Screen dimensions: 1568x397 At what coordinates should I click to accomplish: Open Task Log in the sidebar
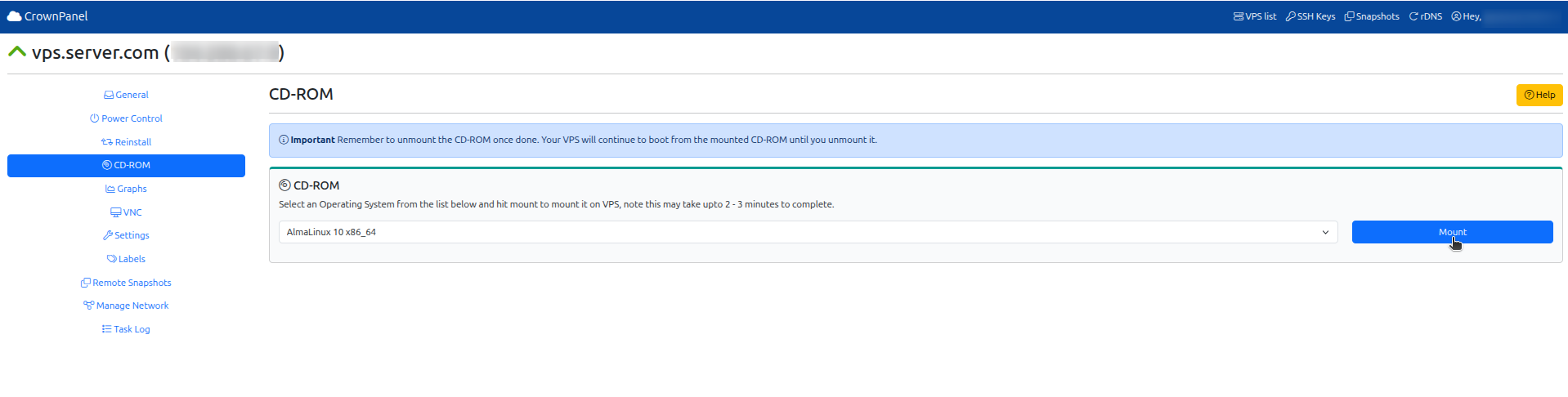[x=126, y=329]
